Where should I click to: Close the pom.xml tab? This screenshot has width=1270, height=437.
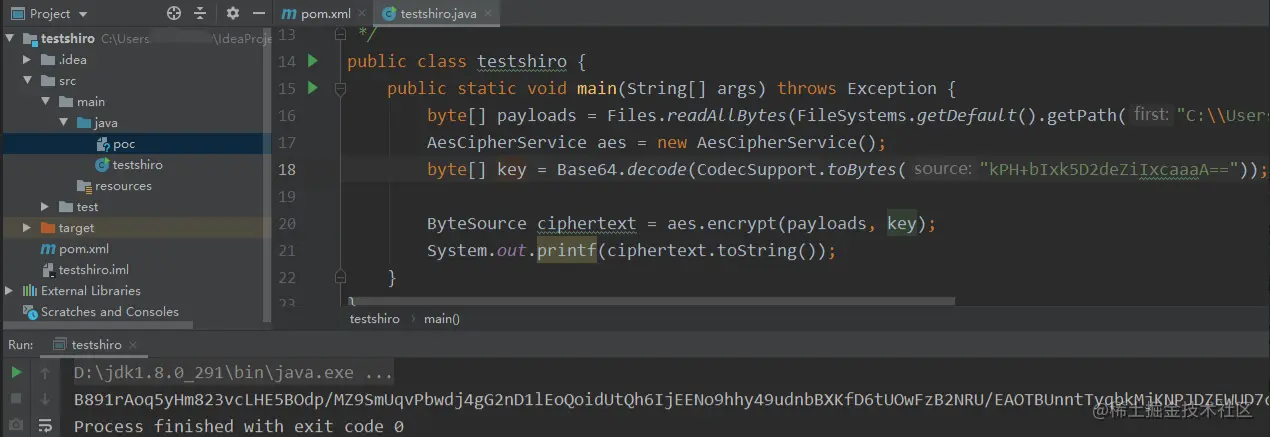[360, 15]
